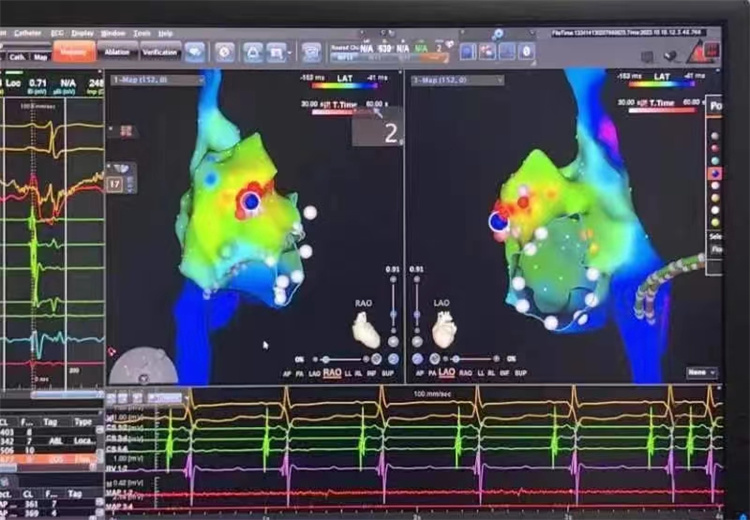This screenshot has height=520, width=750.
Task: Open the RAO viewer 1-Map dropdown
Action: (x=157, y=80)
